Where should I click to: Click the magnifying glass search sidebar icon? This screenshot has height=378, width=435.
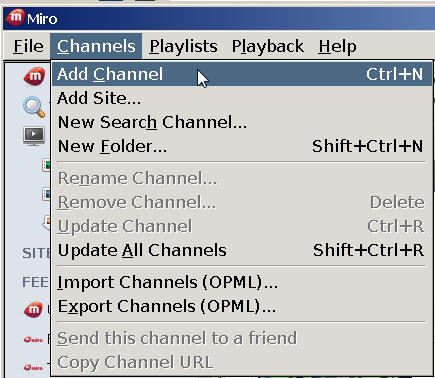pos(34,107)
